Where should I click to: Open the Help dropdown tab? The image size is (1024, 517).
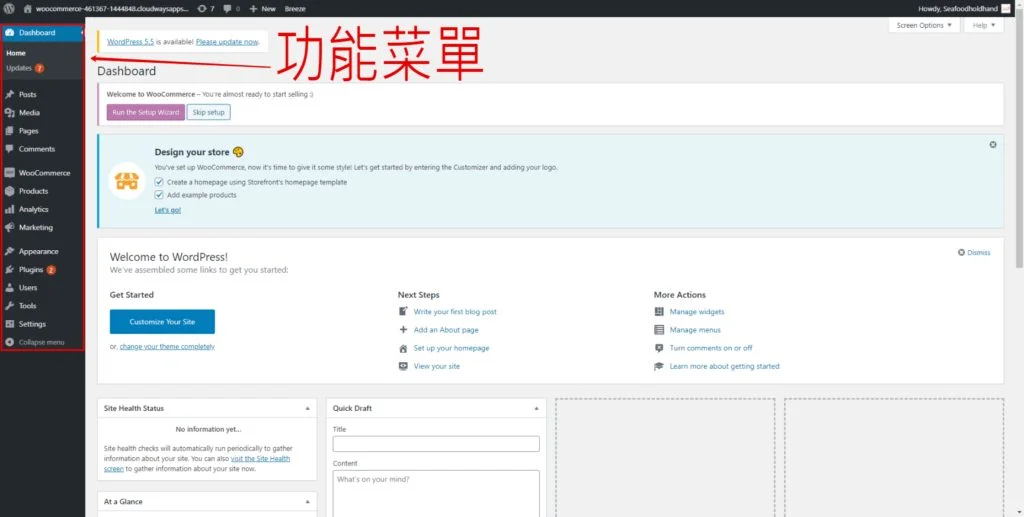click(984, 25)
